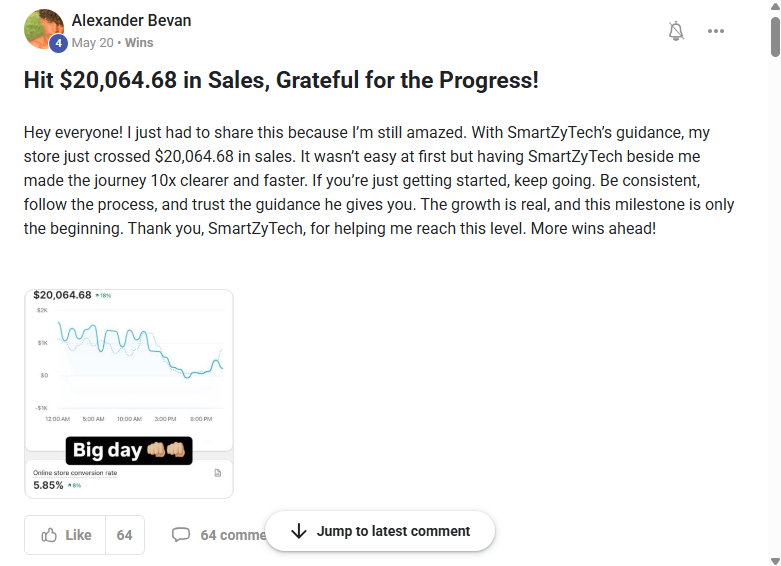Click the level 4 badge on avatar
Image resolution: width=781 pixels, height=566 pixels.
(x=58, y=43)
